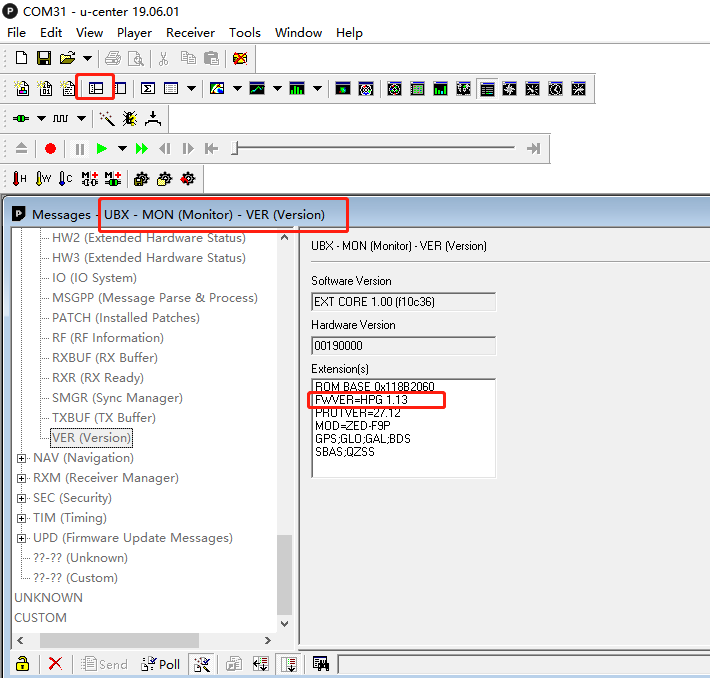Click the horizontal scroll right arrow
Image resolution: width=710 pixels, height=678 pixels.
pyautogui.click(x=268, y=640)
